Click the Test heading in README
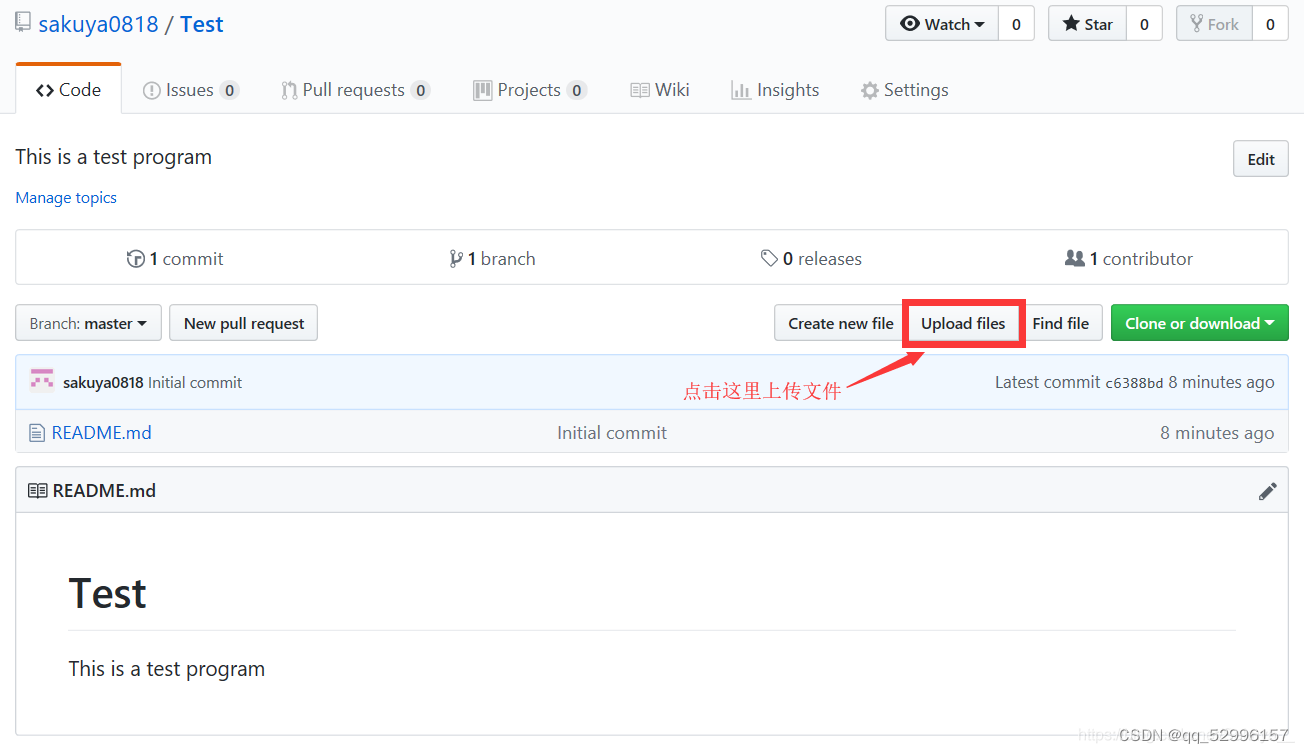The image size is (1304, 753). click(x=107, y=594)
